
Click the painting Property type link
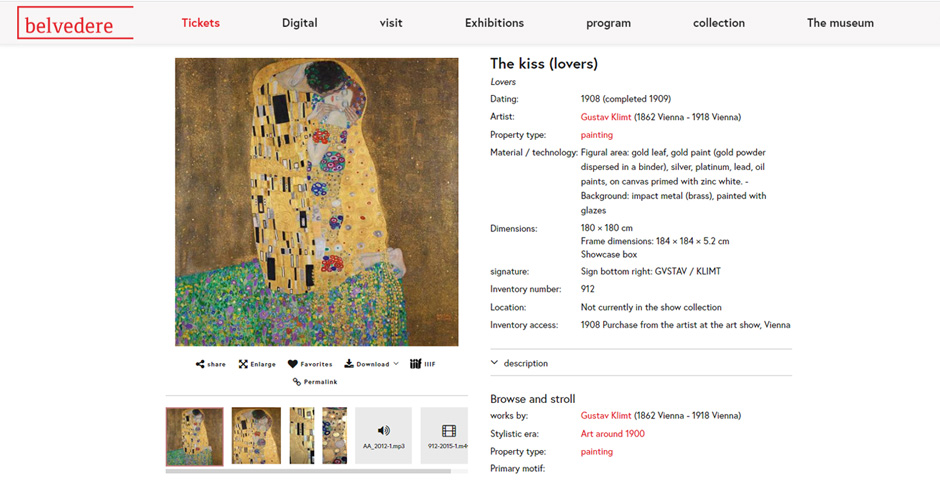pos(596,135)
